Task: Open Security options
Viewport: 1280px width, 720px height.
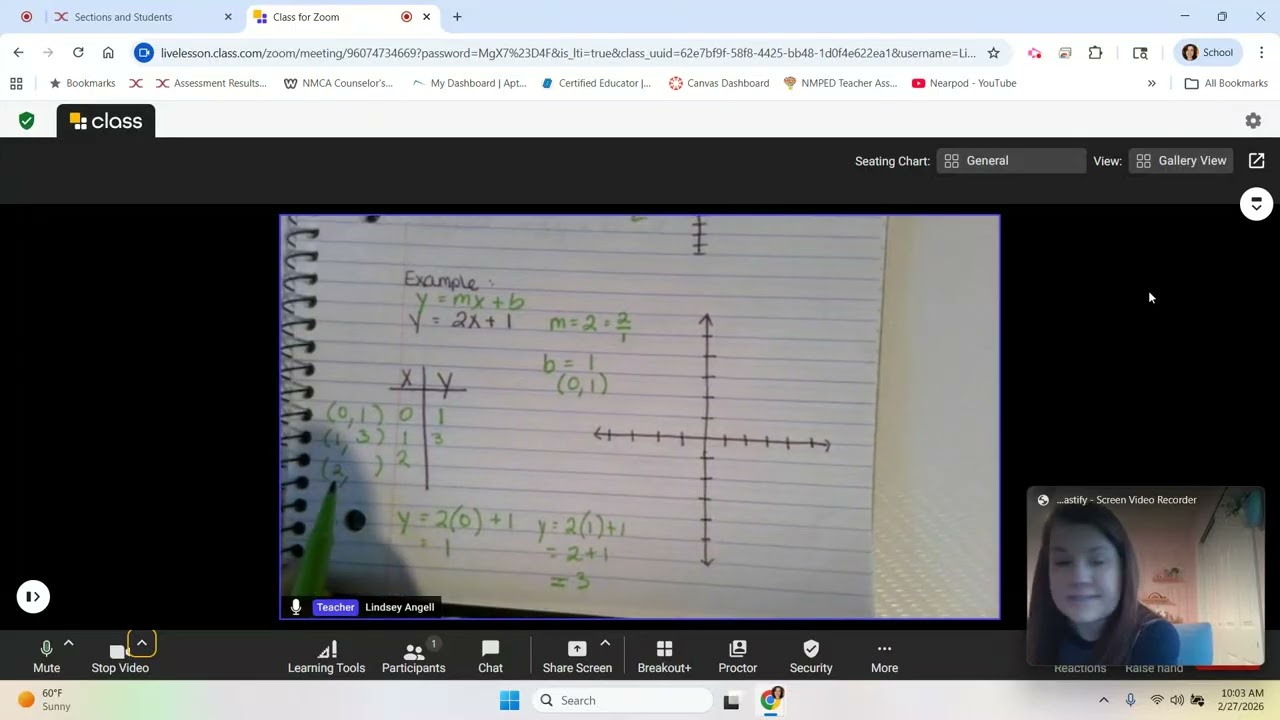Action: [811, 656]
